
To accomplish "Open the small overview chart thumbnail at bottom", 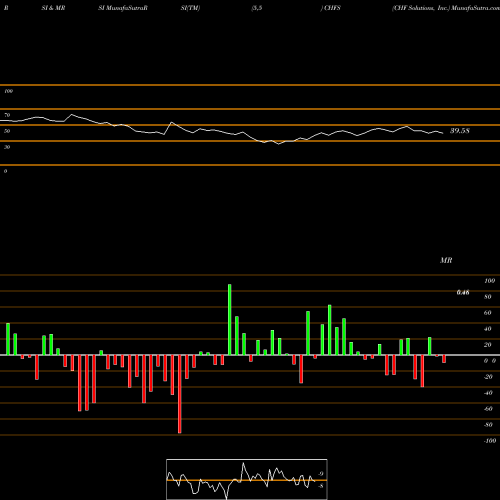I will pos(247,479).
